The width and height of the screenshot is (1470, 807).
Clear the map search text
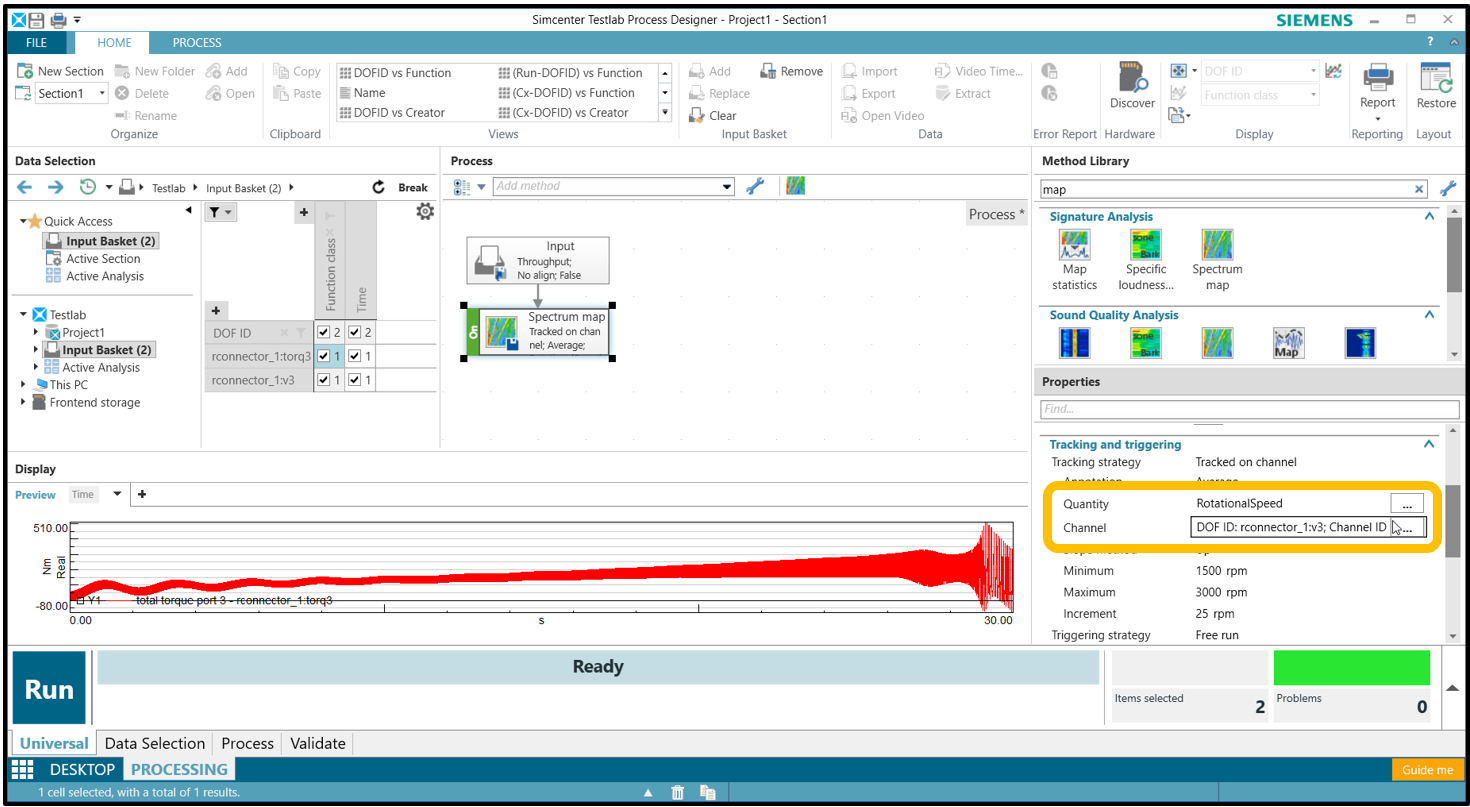[1419, 189]
